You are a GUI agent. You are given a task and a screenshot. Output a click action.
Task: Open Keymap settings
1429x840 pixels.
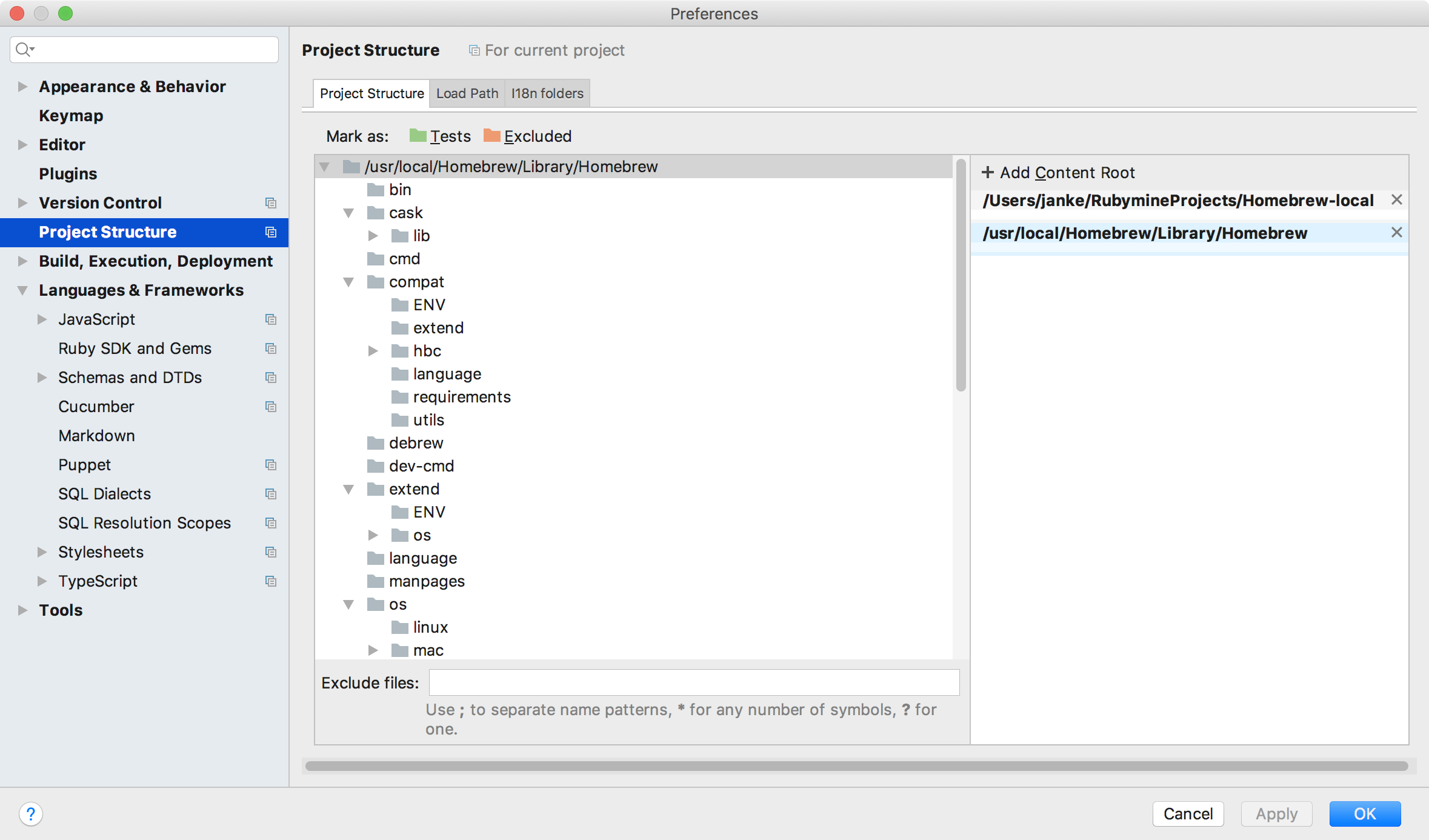click(x=71, y=116)
